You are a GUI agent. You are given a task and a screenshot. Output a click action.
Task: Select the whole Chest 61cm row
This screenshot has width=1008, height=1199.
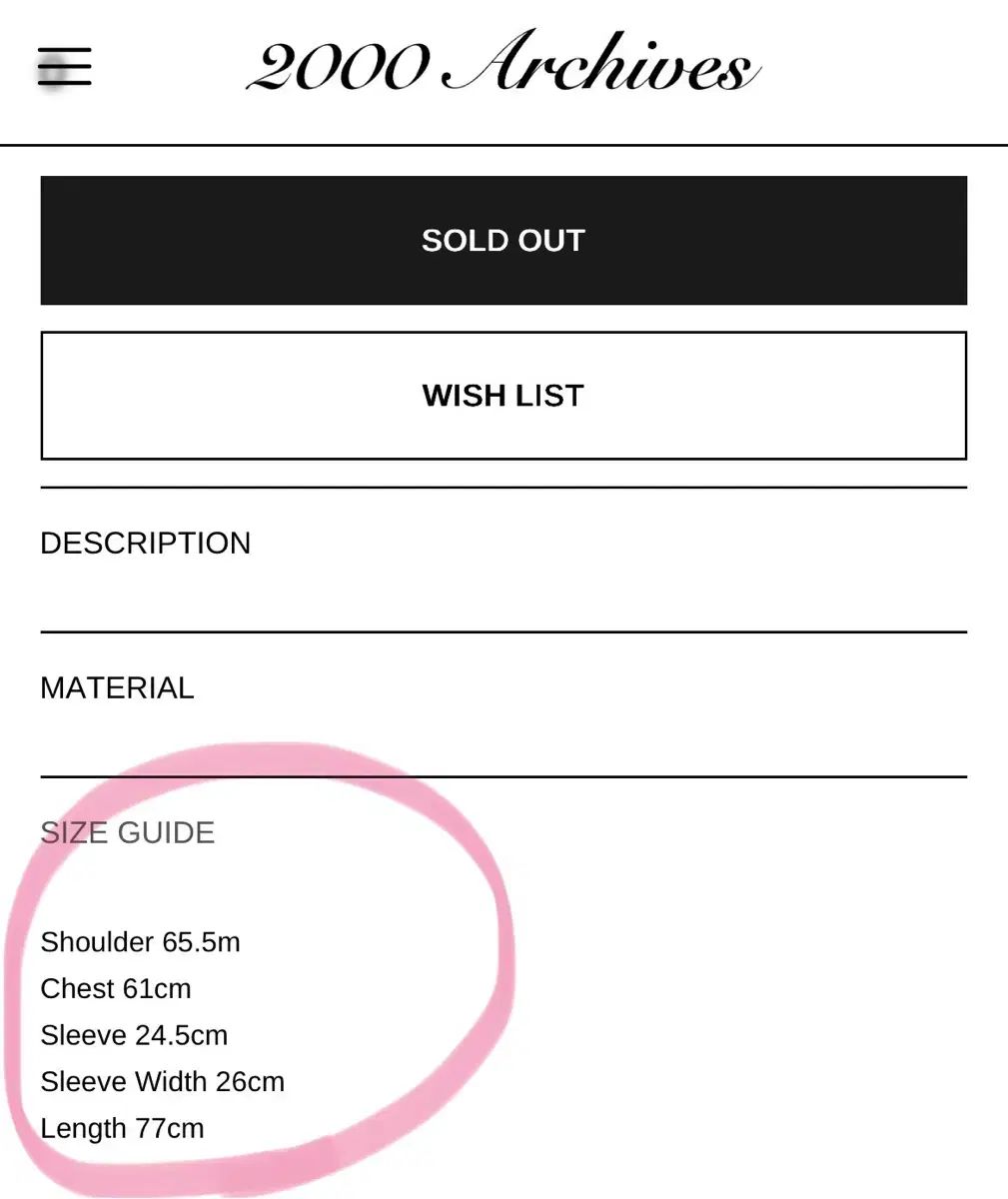pyautogui.click(x=116, y=989)
